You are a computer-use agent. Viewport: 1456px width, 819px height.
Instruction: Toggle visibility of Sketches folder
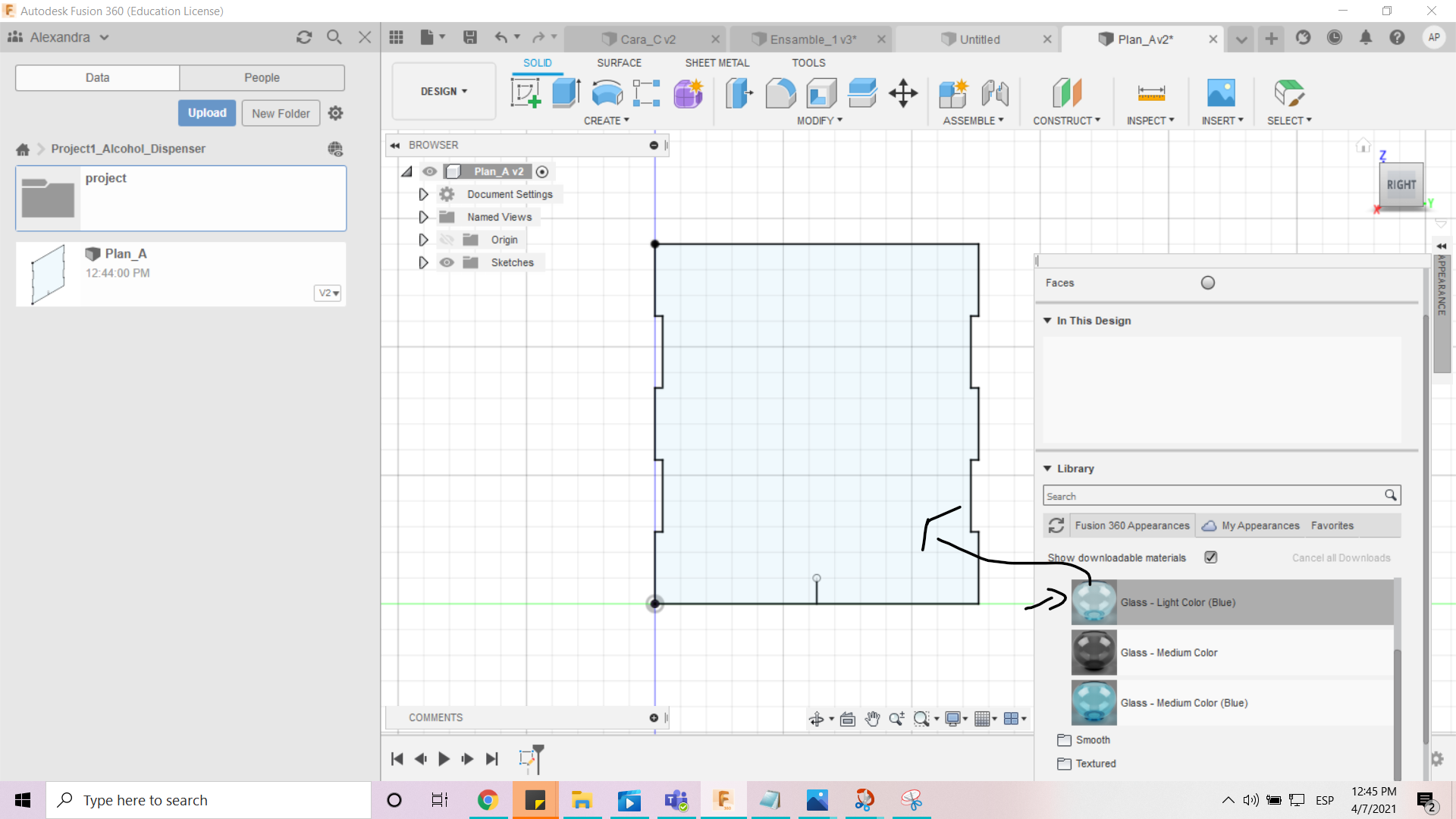tap(447, 262)
